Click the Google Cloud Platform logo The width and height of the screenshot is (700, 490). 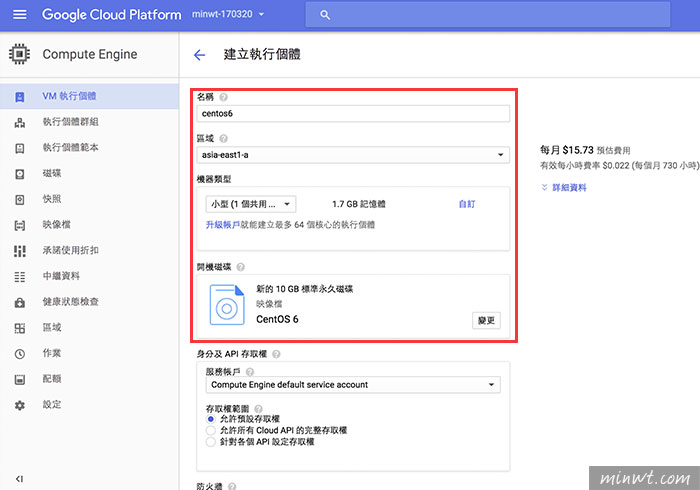click(112, 15)
